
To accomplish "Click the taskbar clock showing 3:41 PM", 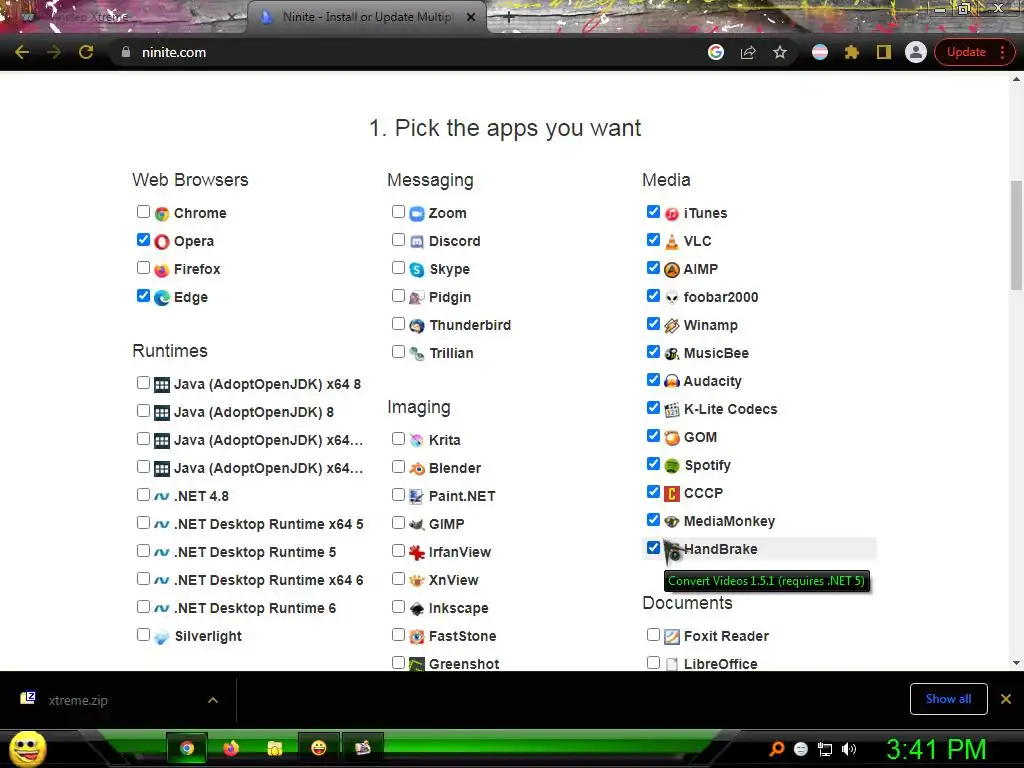I will 936,749.
